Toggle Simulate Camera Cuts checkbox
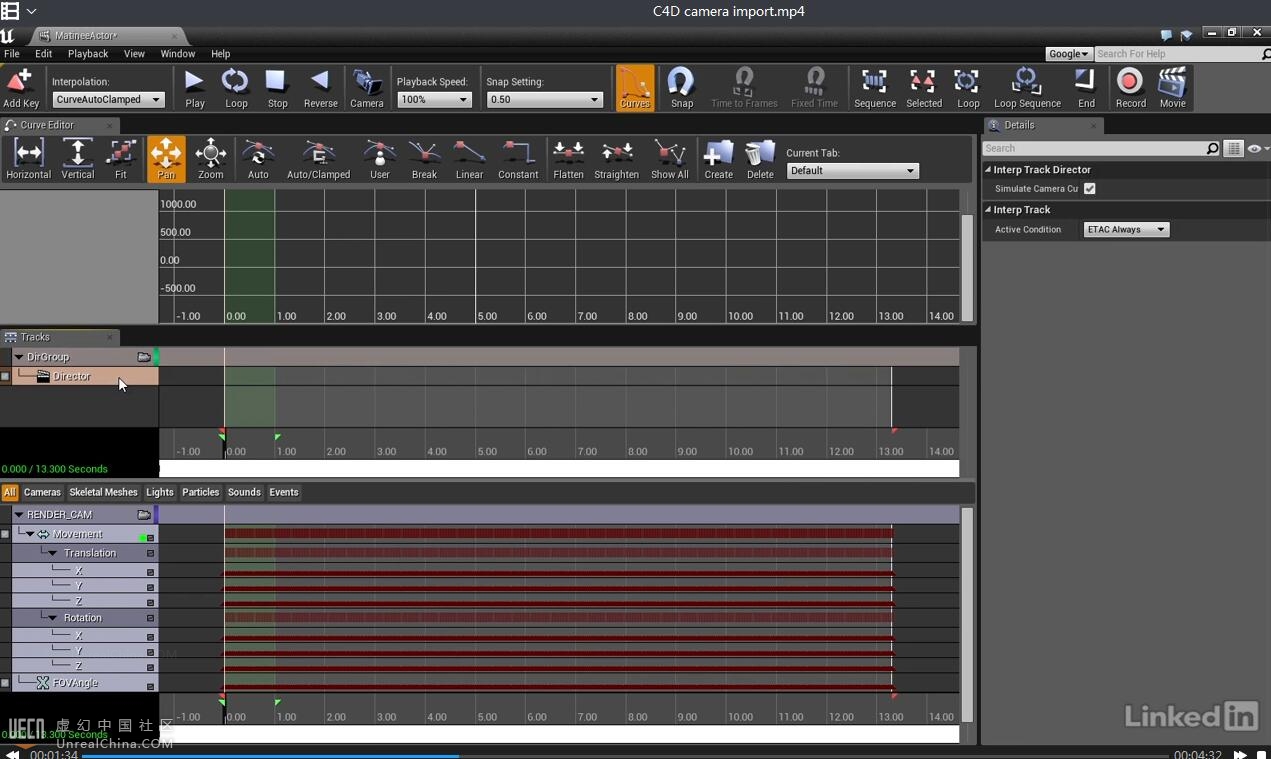The height and width of the screenshot is (759, 1271). click(x=1090, y=188)
